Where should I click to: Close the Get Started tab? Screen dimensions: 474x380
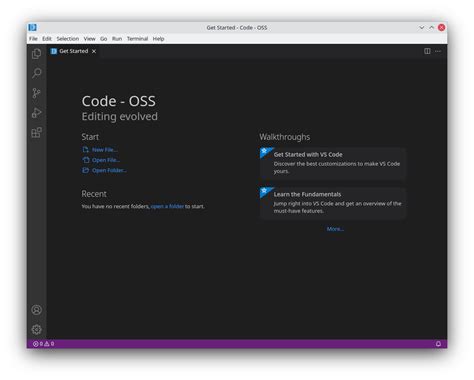(94, 51)
